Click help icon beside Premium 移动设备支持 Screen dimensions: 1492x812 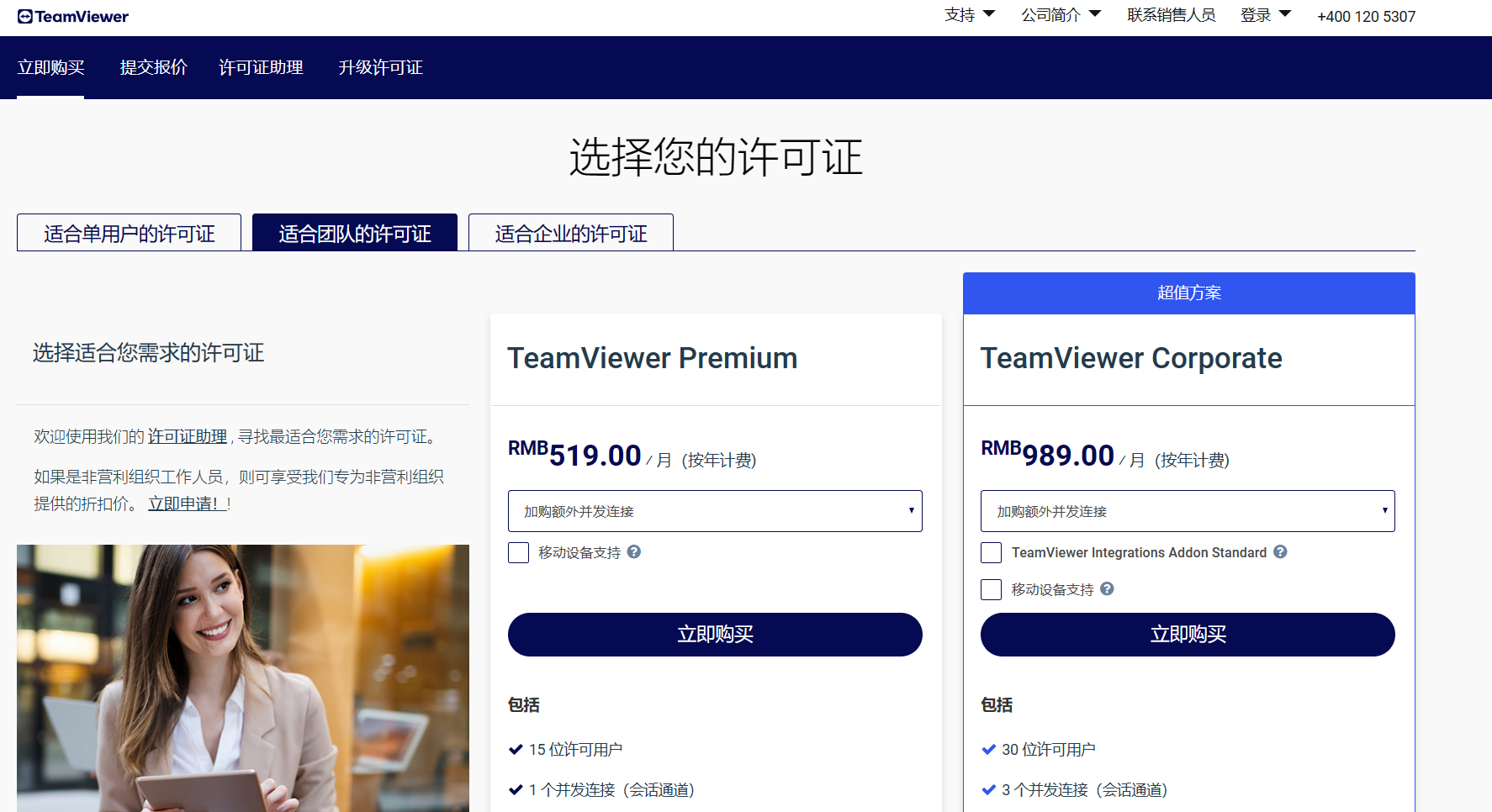634,552
